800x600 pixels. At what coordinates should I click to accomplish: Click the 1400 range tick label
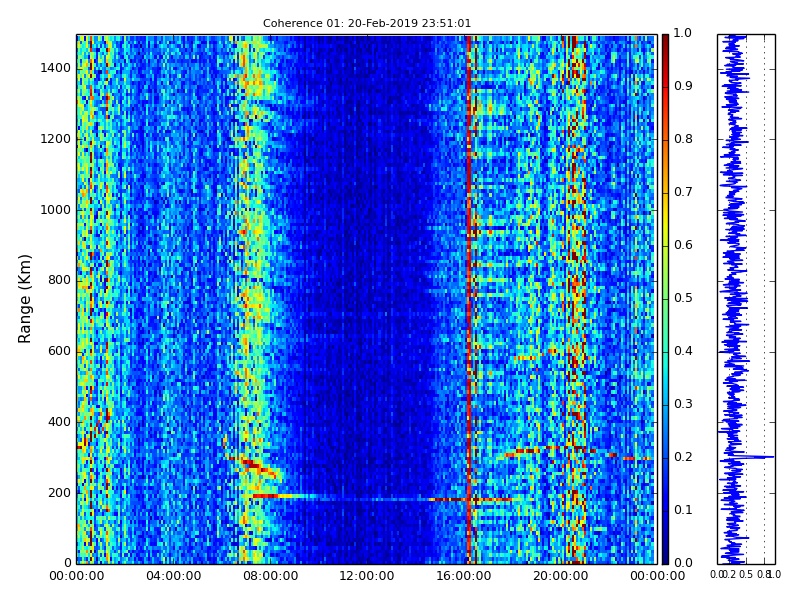pyautogui.click(x=56, y=68)
